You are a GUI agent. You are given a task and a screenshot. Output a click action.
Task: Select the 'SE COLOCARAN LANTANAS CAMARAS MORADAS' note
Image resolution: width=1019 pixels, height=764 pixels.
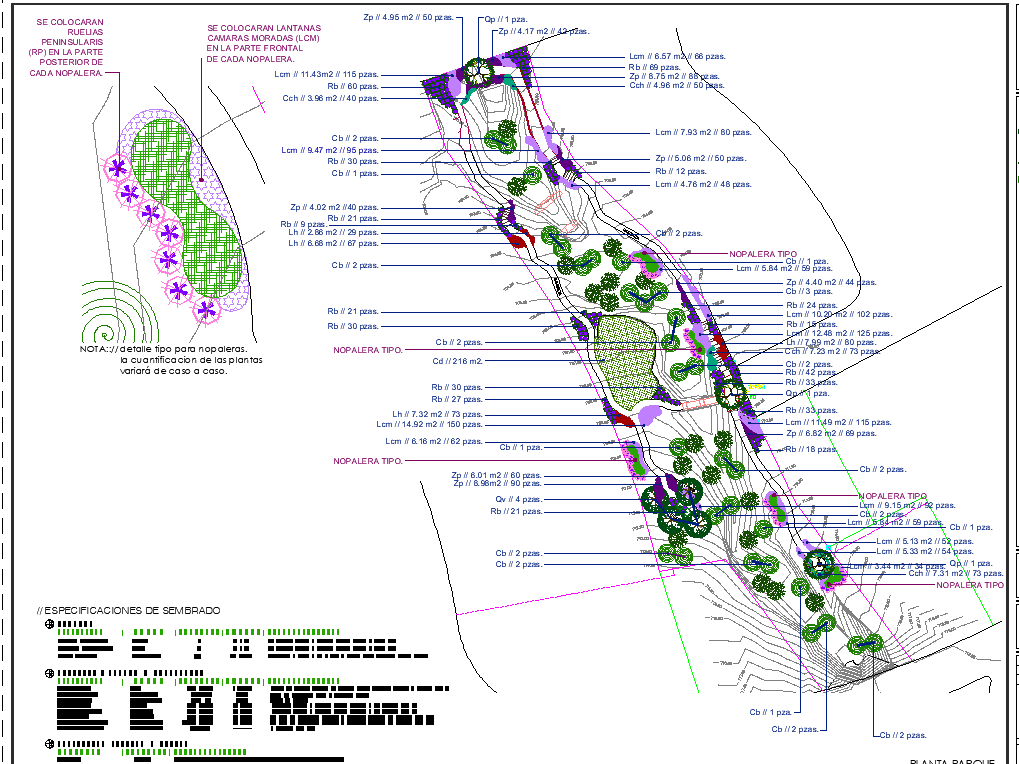[x=263, y=44]
